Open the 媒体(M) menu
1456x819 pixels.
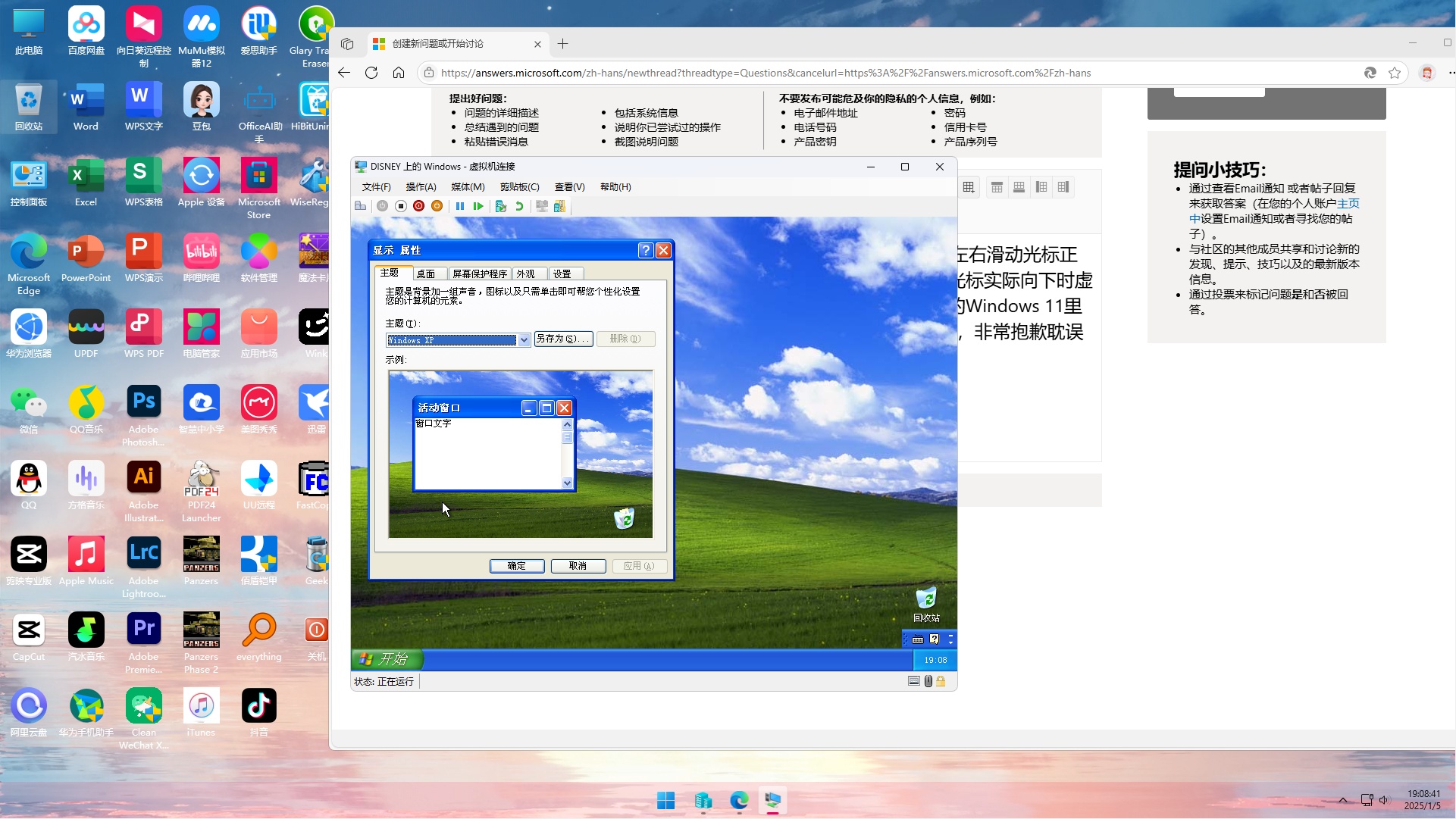point(468,187)
